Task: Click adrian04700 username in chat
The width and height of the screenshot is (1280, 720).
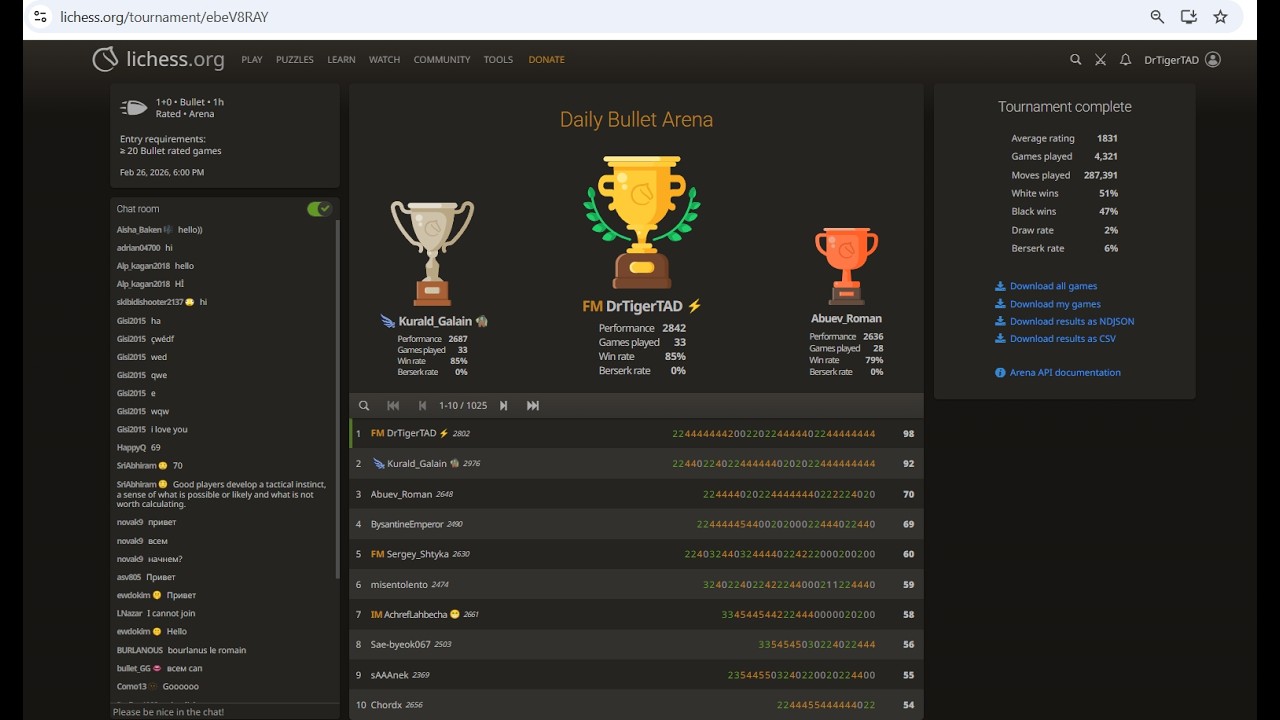Action: point(138,248)
